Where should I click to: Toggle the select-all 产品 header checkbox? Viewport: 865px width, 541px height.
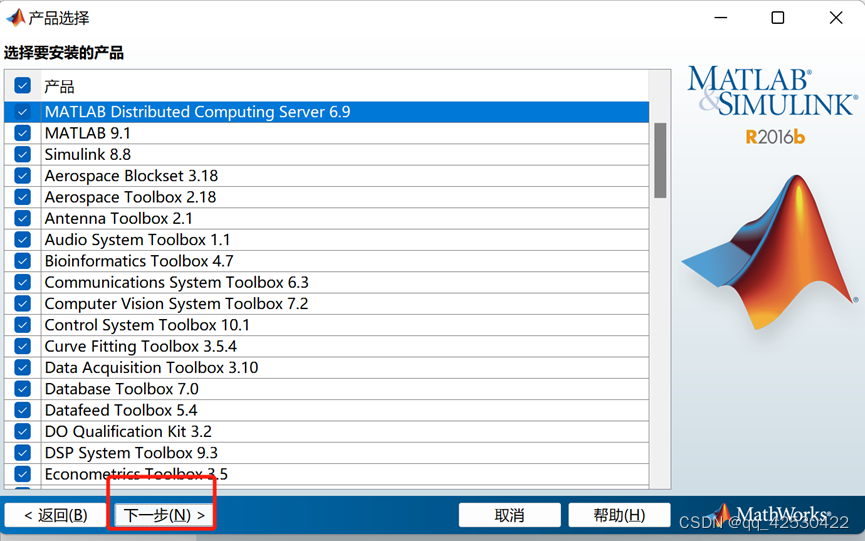pos(23,85)
